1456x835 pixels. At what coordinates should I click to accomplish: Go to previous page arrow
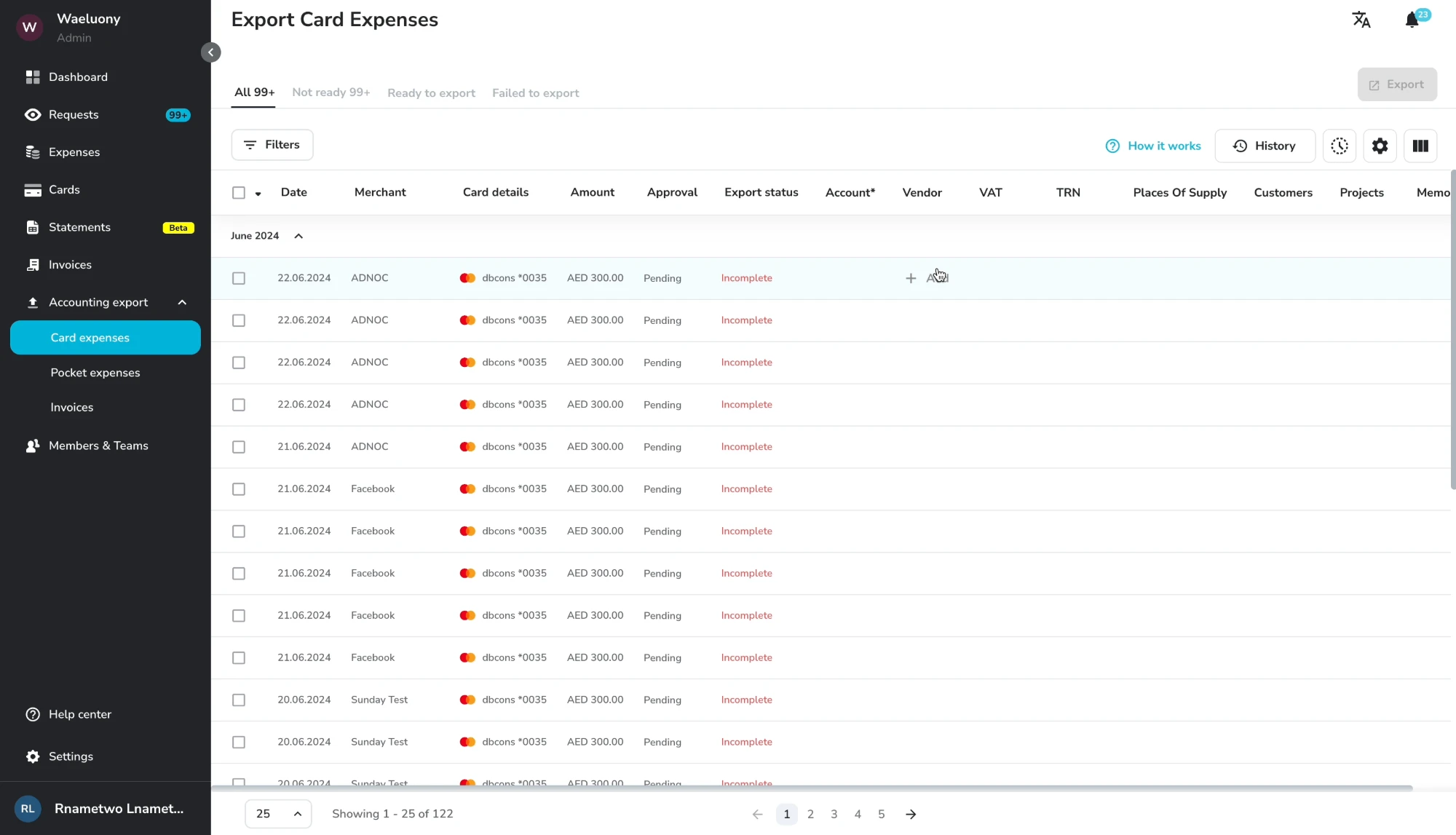tap(757, 814)
